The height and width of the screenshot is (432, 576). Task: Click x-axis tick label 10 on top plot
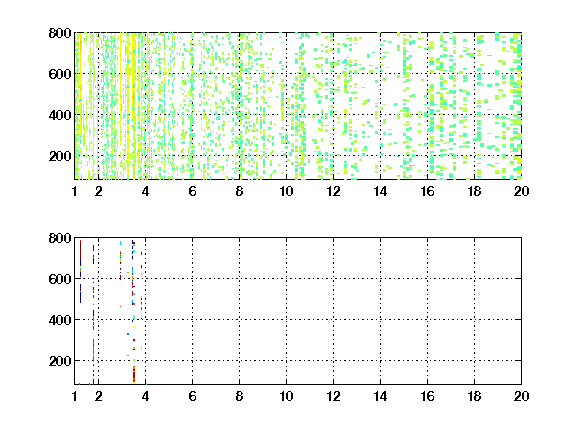[x=286, y=191]
